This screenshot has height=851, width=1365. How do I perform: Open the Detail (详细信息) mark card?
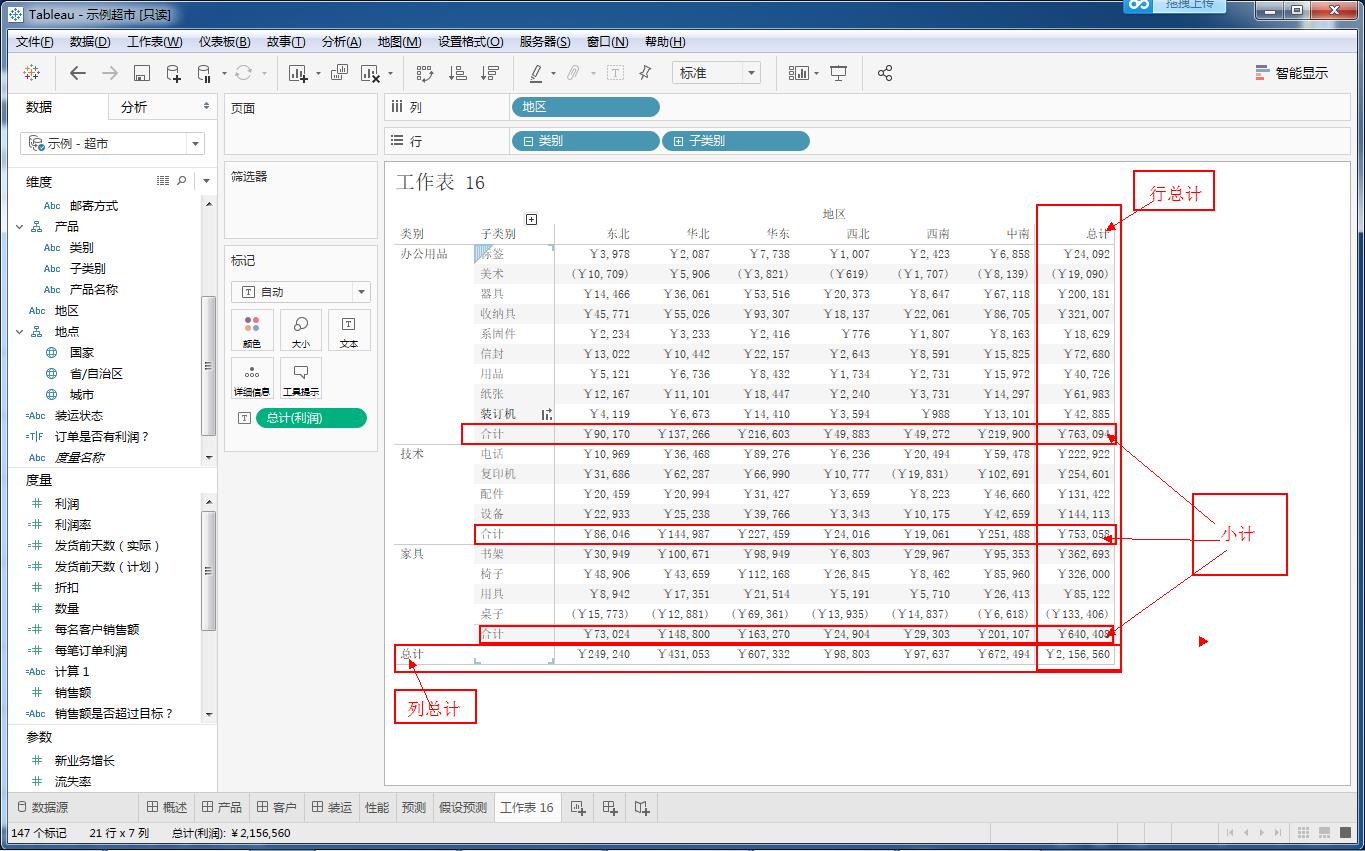point(252,378)
